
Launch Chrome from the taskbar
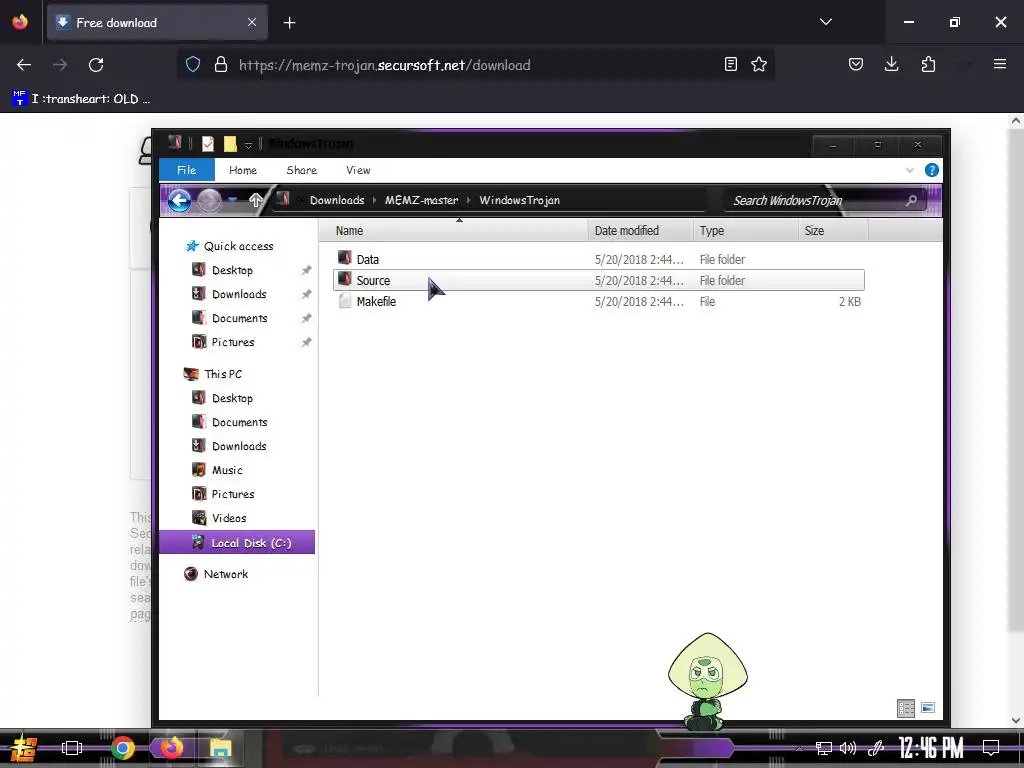click(x=123, y=748)
